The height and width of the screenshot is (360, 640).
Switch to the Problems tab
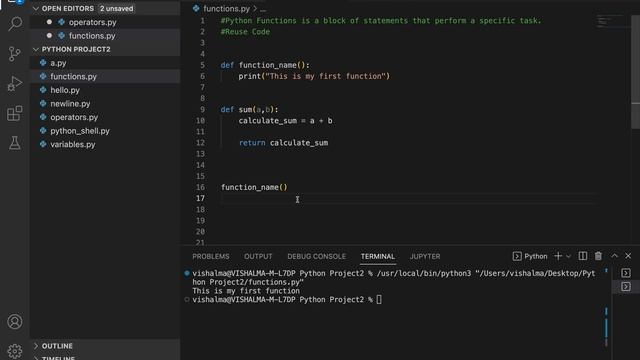pyautogui.click(x=211, y=256)
